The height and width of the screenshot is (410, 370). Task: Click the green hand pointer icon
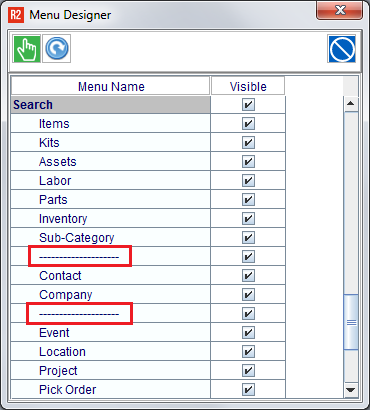point(27,49)
